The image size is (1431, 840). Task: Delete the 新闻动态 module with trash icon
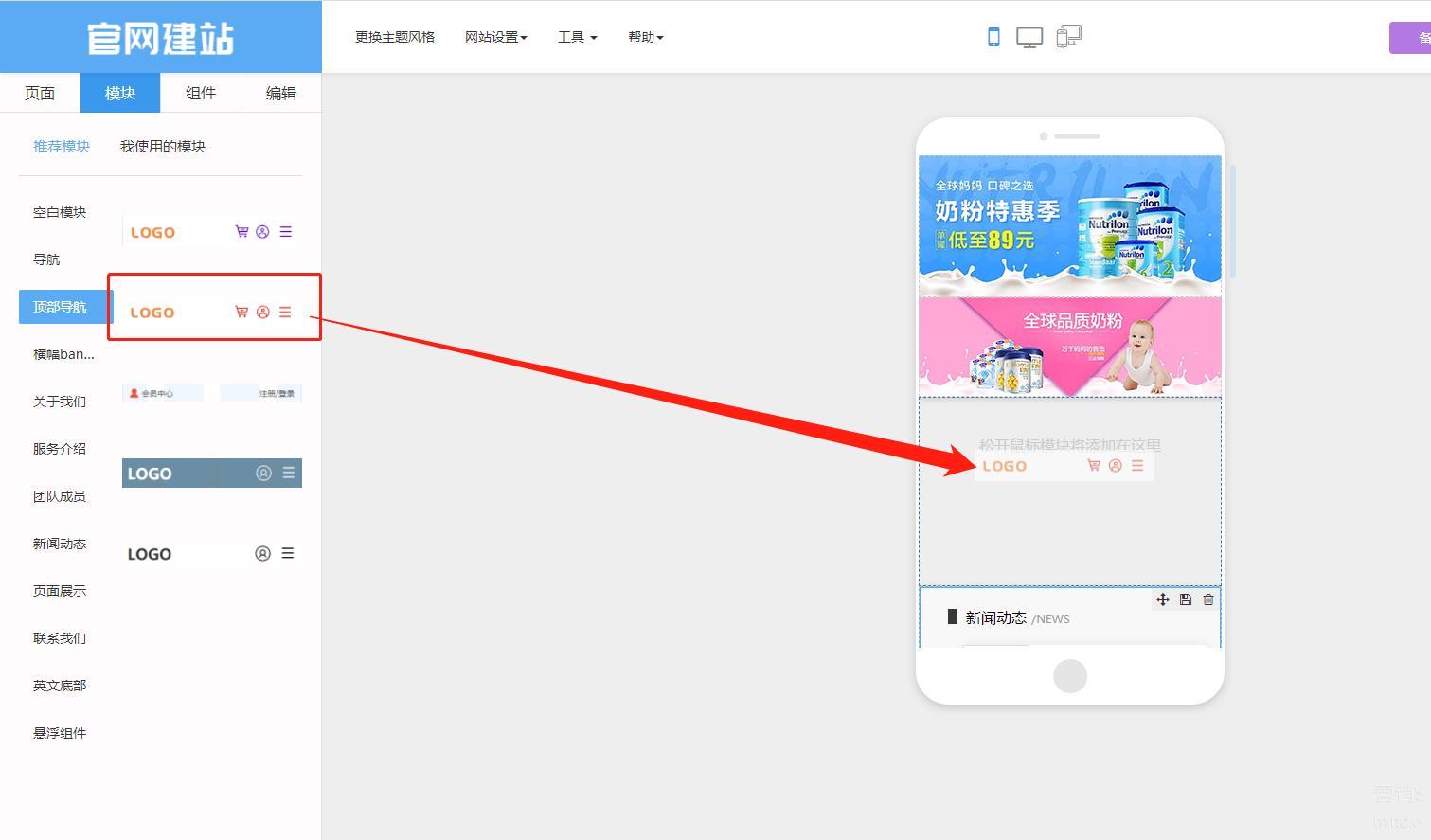click(x=1208, y=599)
